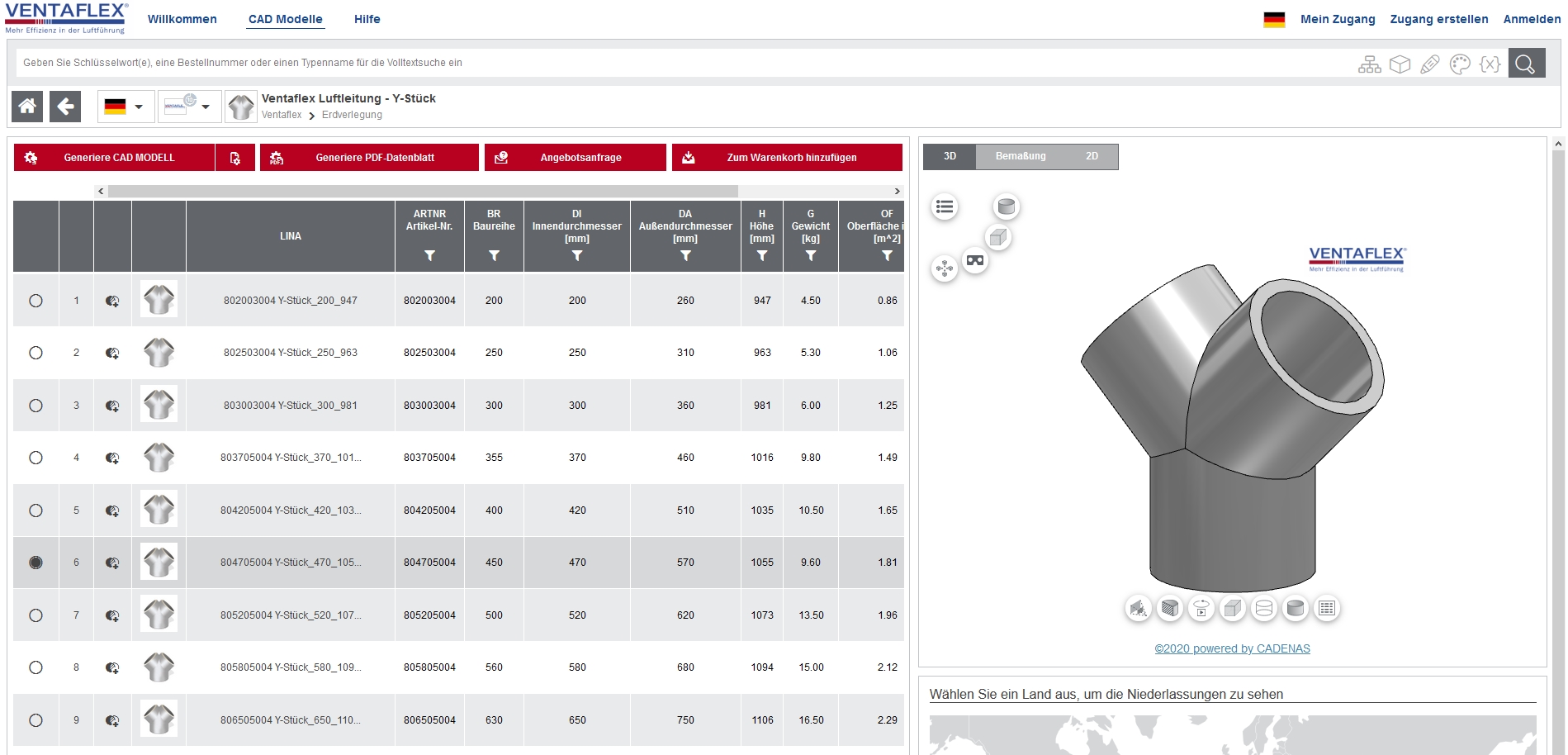
Task: Start search with the magnifier button
Action: pyautogui.click(x=1526, y=63)
